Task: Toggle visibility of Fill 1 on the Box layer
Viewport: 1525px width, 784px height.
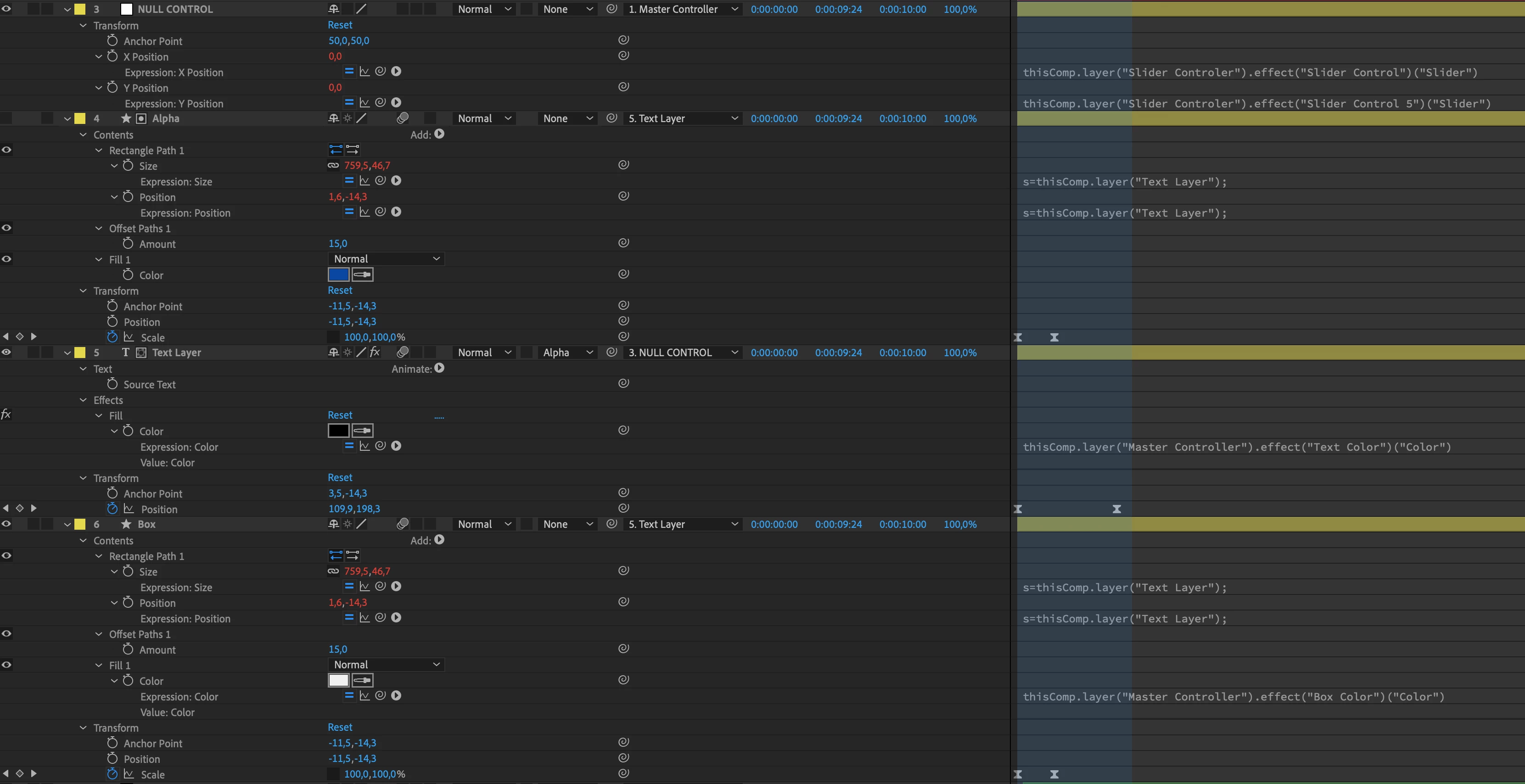Action: point(6,664)
